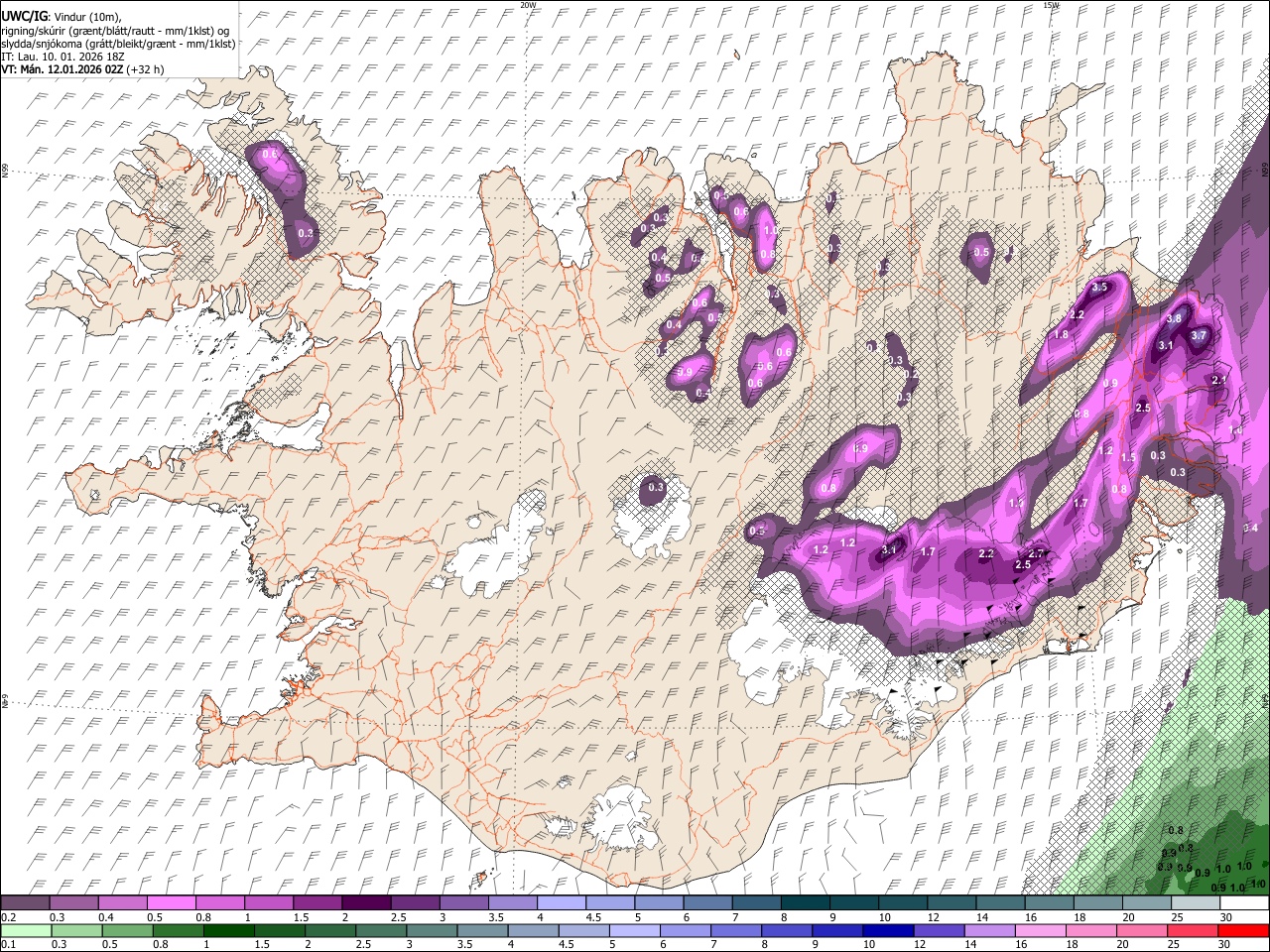Click the '0.1' label under lower legend row
The height and width of the screenshot is (952, 1270).
coord(8,944)
